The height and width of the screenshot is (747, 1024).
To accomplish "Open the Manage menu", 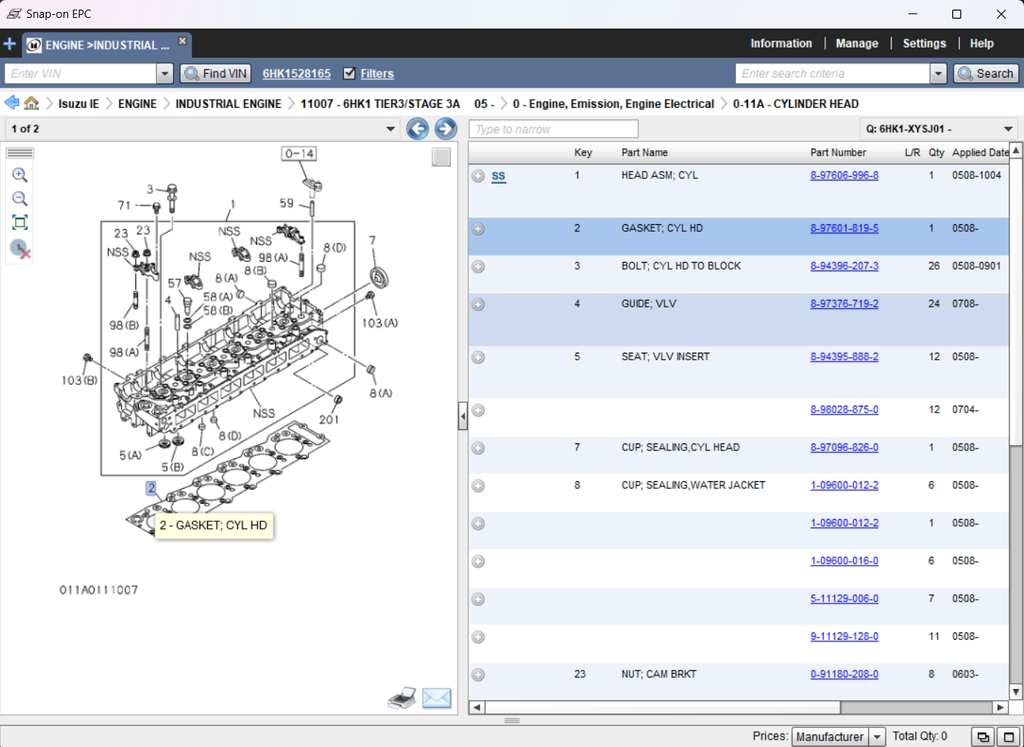I will click(857, 44).
